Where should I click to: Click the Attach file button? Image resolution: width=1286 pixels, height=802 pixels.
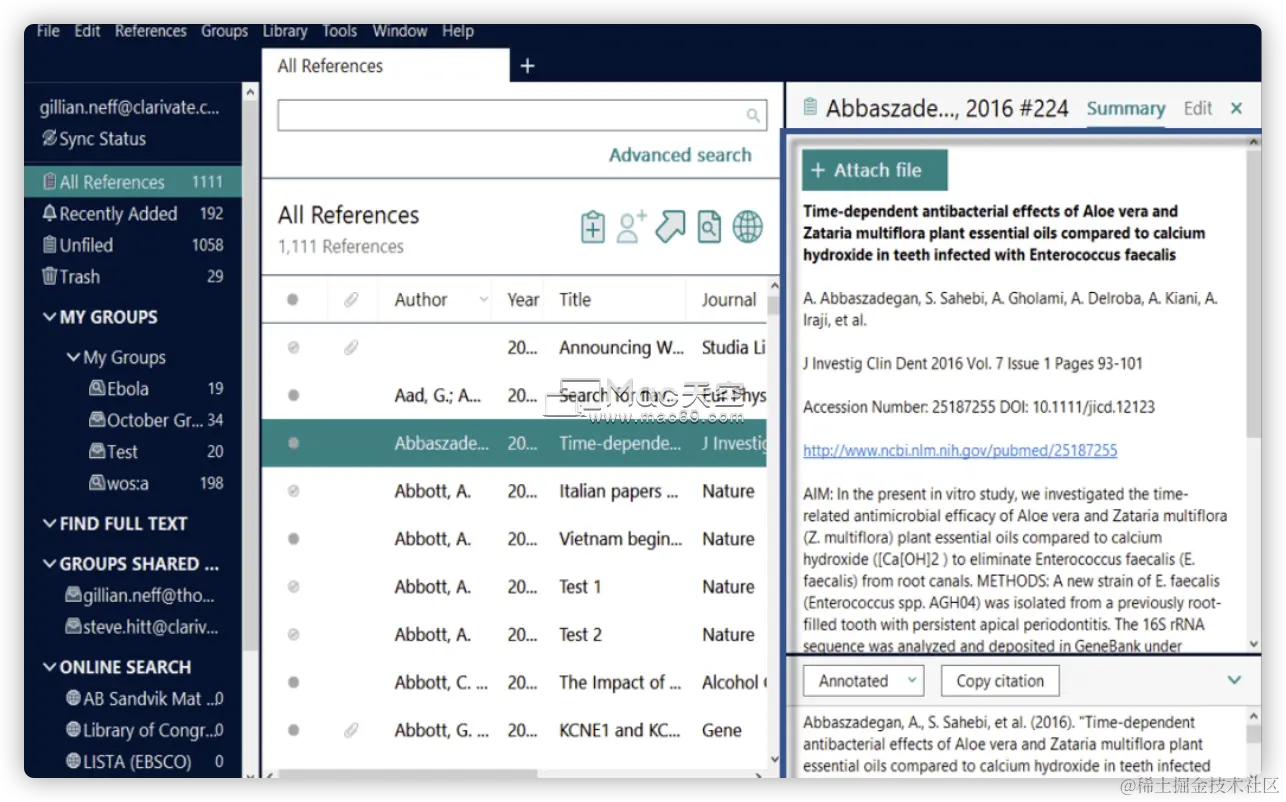(875, 170)
